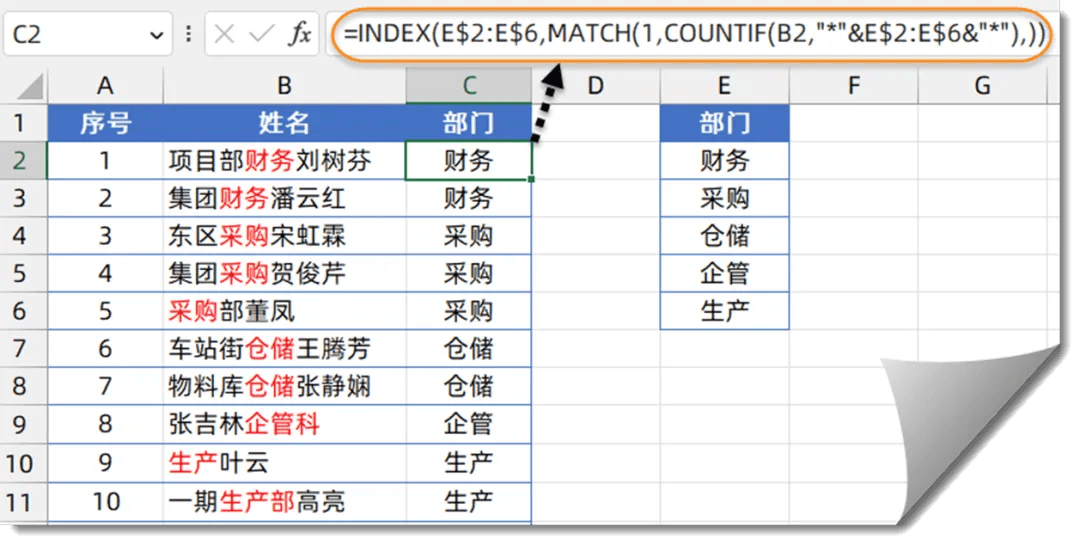The height and width of the screenshot is (545, 1080).
Task: Click the fill handle of cell C2
Action: point(532,179)
